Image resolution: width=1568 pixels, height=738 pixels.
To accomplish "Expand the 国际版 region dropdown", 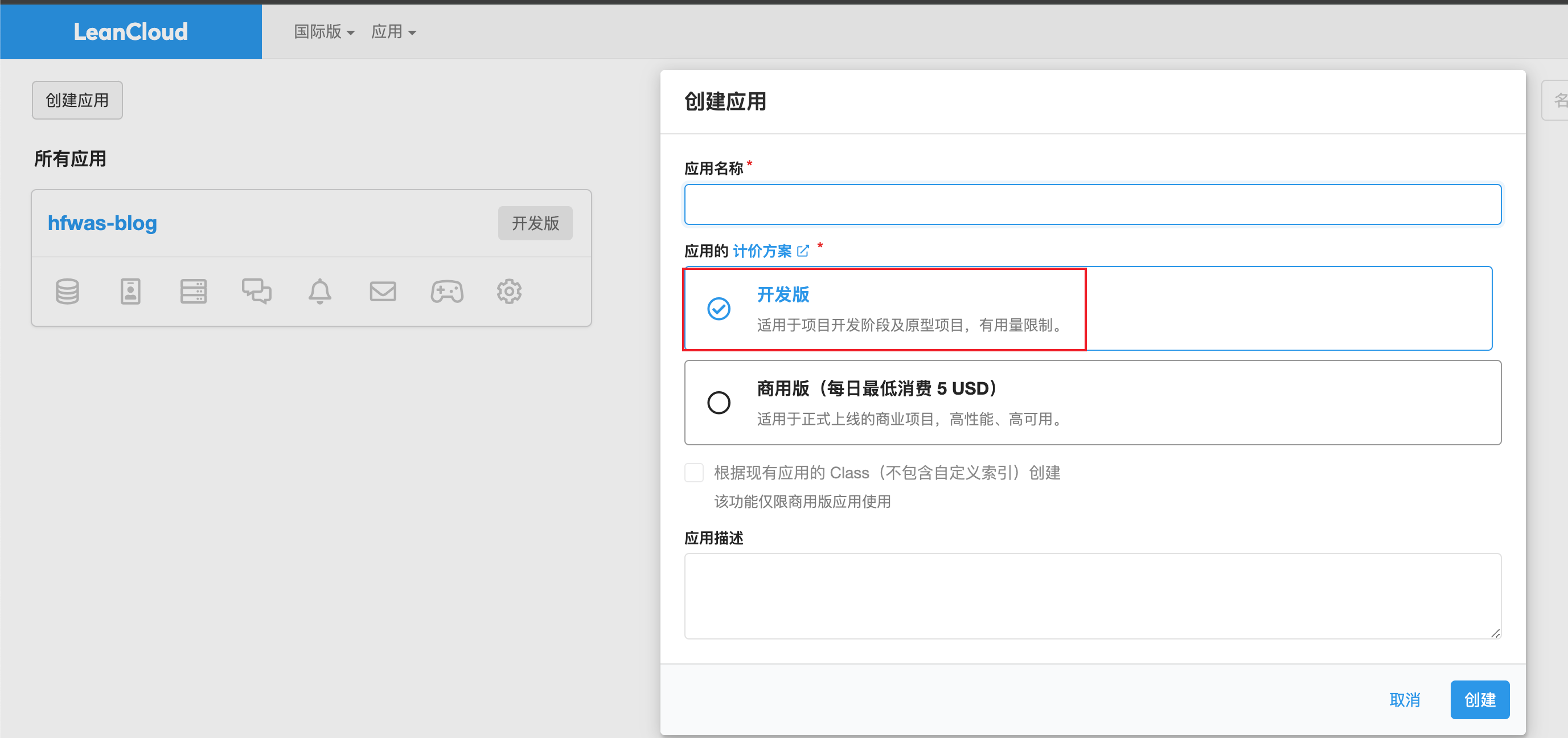I will point(324,32).
